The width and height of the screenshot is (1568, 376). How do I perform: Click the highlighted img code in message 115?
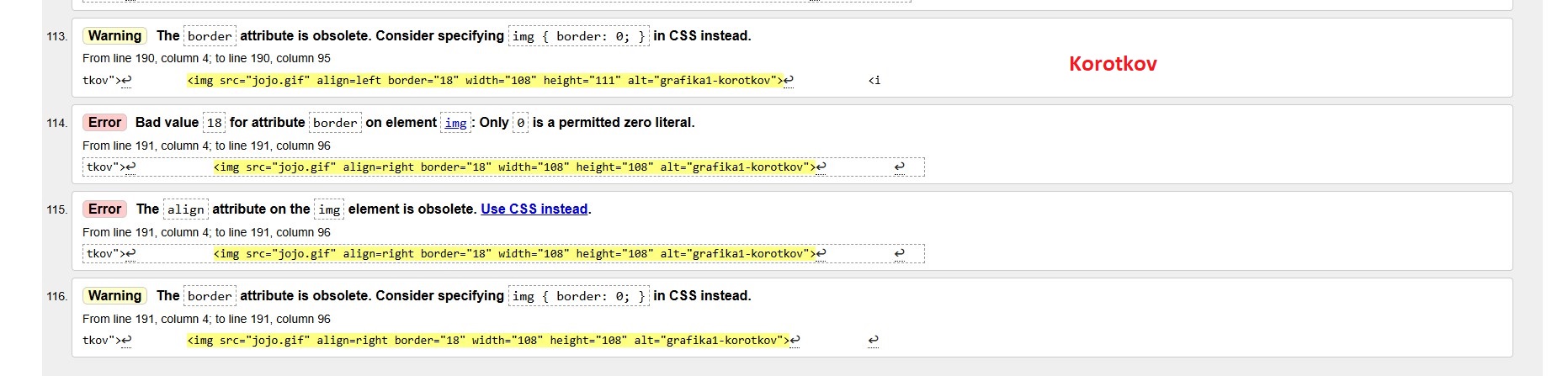tap(514, 254)
